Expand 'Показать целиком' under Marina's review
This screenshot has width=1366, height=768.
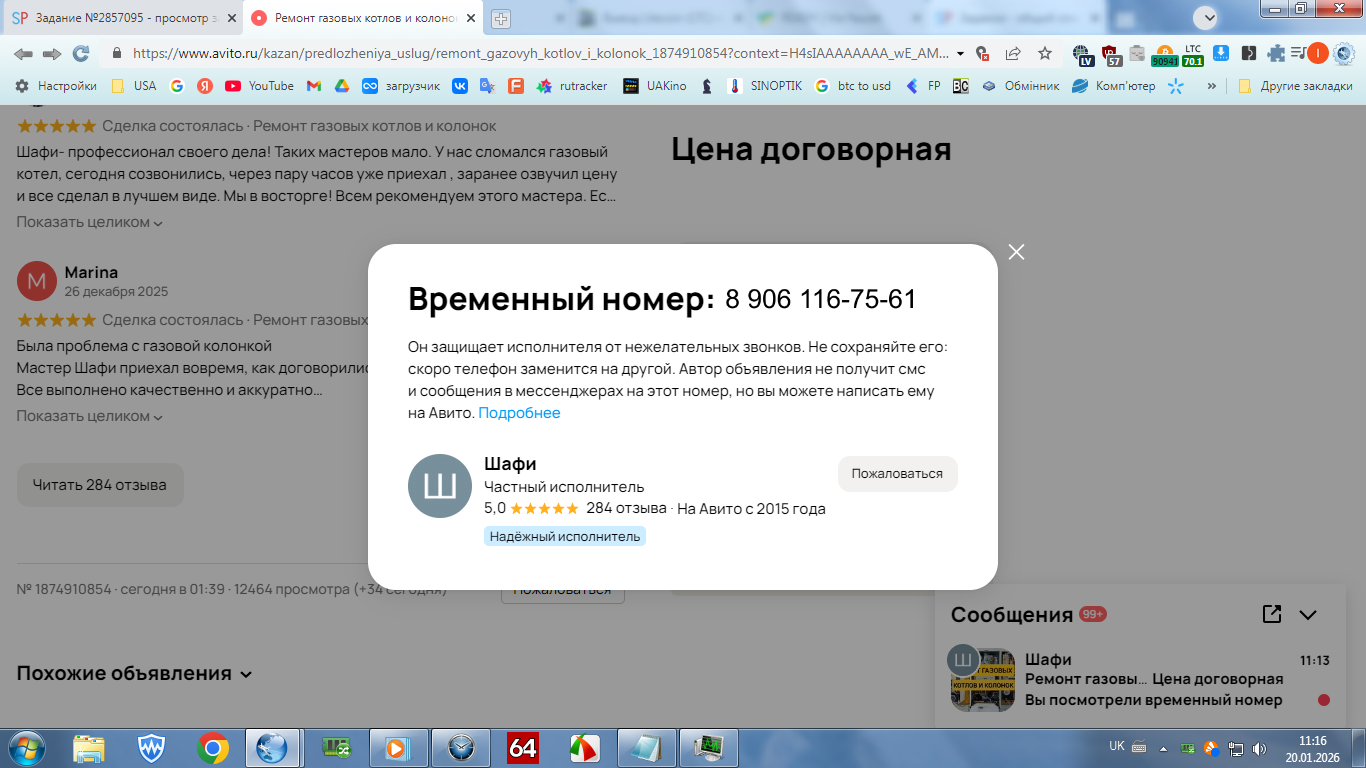point(89,416)
